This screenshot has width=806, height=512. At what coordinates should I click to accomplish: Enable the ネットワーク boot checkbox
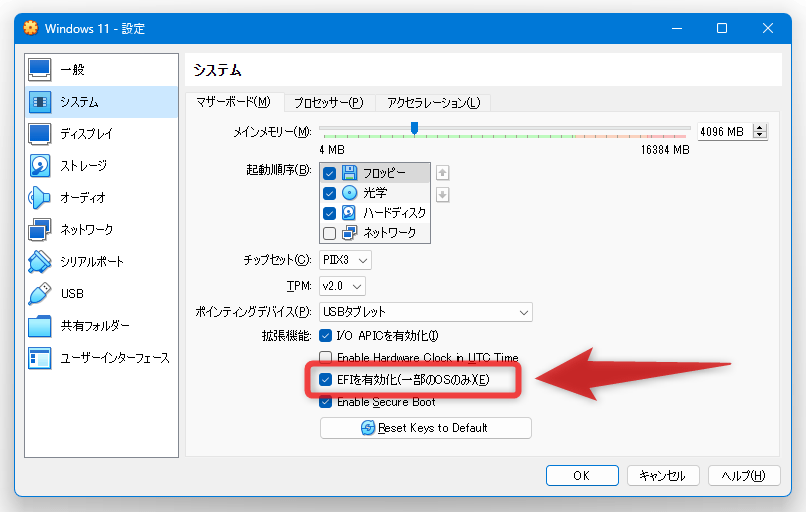pyautogui.click(x=329, y=233)
